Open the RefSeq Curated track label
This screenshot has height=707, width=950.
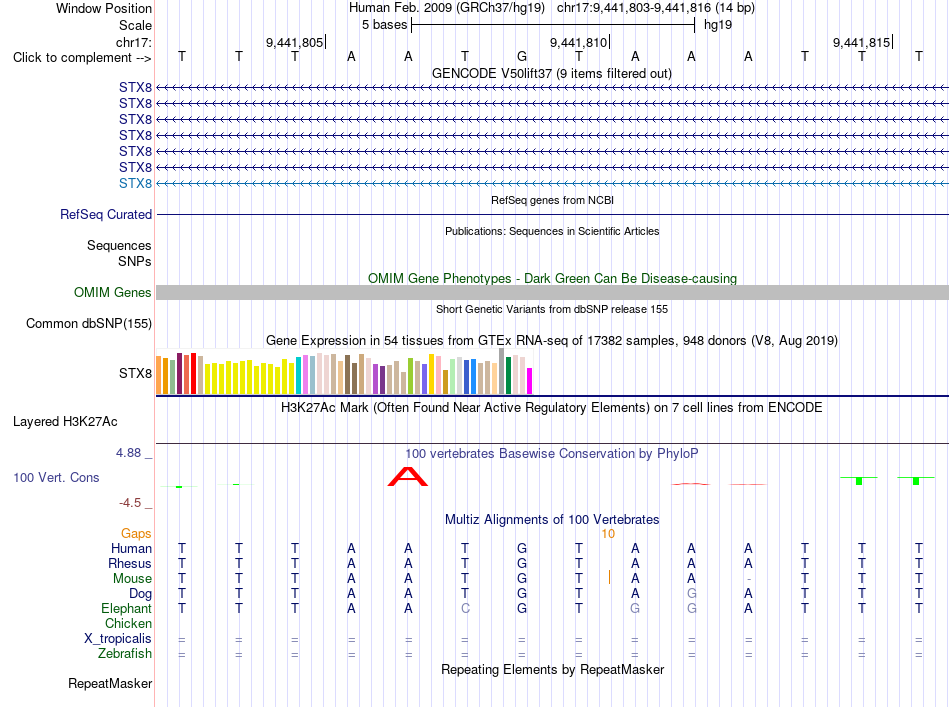pos(106,214)
